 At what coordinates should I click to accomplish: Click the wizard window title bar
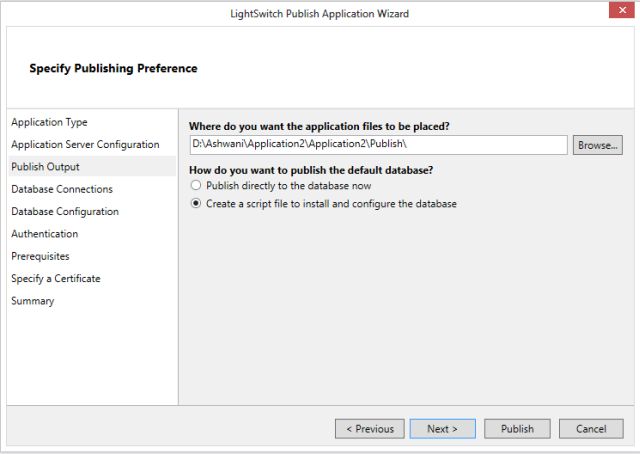(x=318, y=13)
